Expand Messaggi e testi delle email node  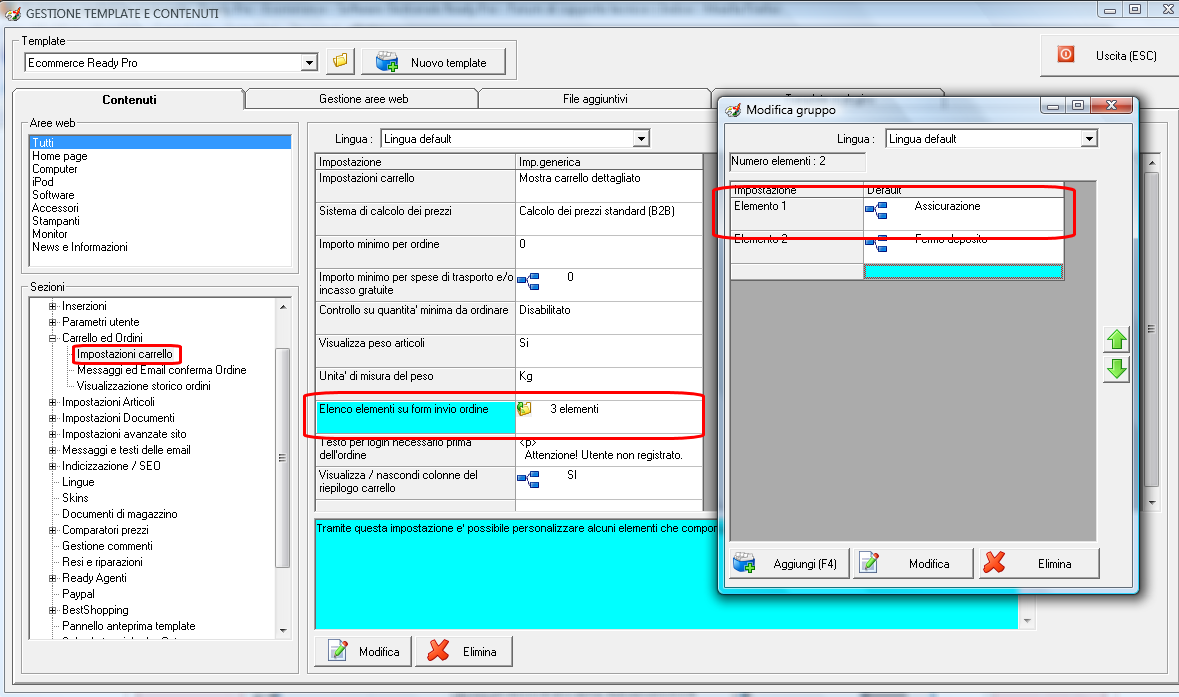(x=53, y=450)
